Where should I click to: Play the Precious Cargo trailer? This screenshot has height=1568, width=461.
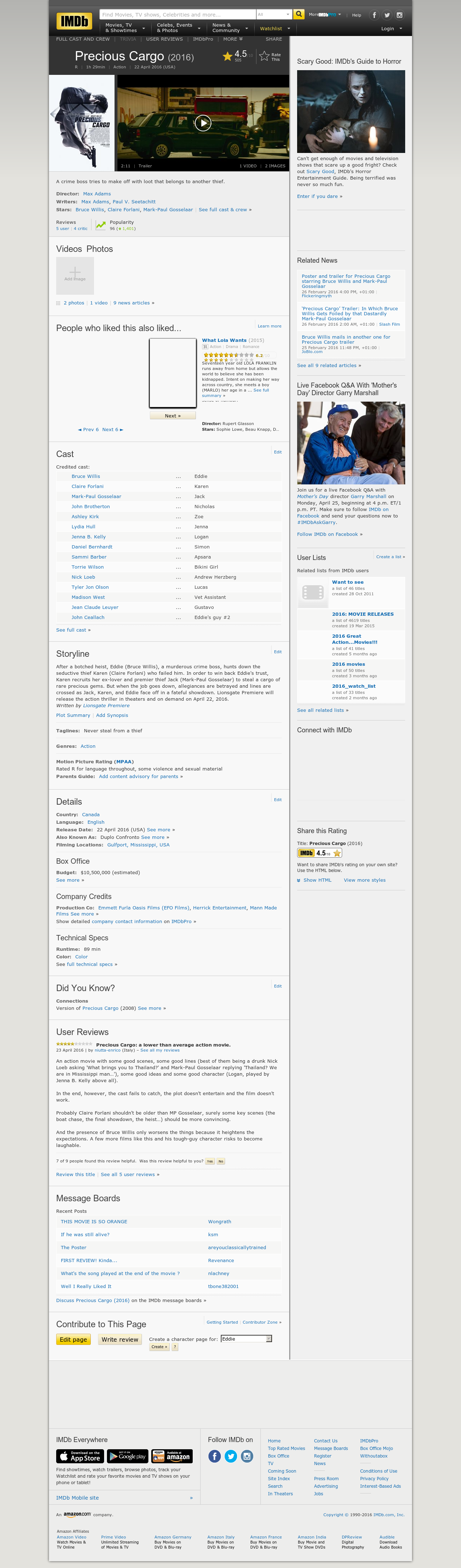click(203, 123)
